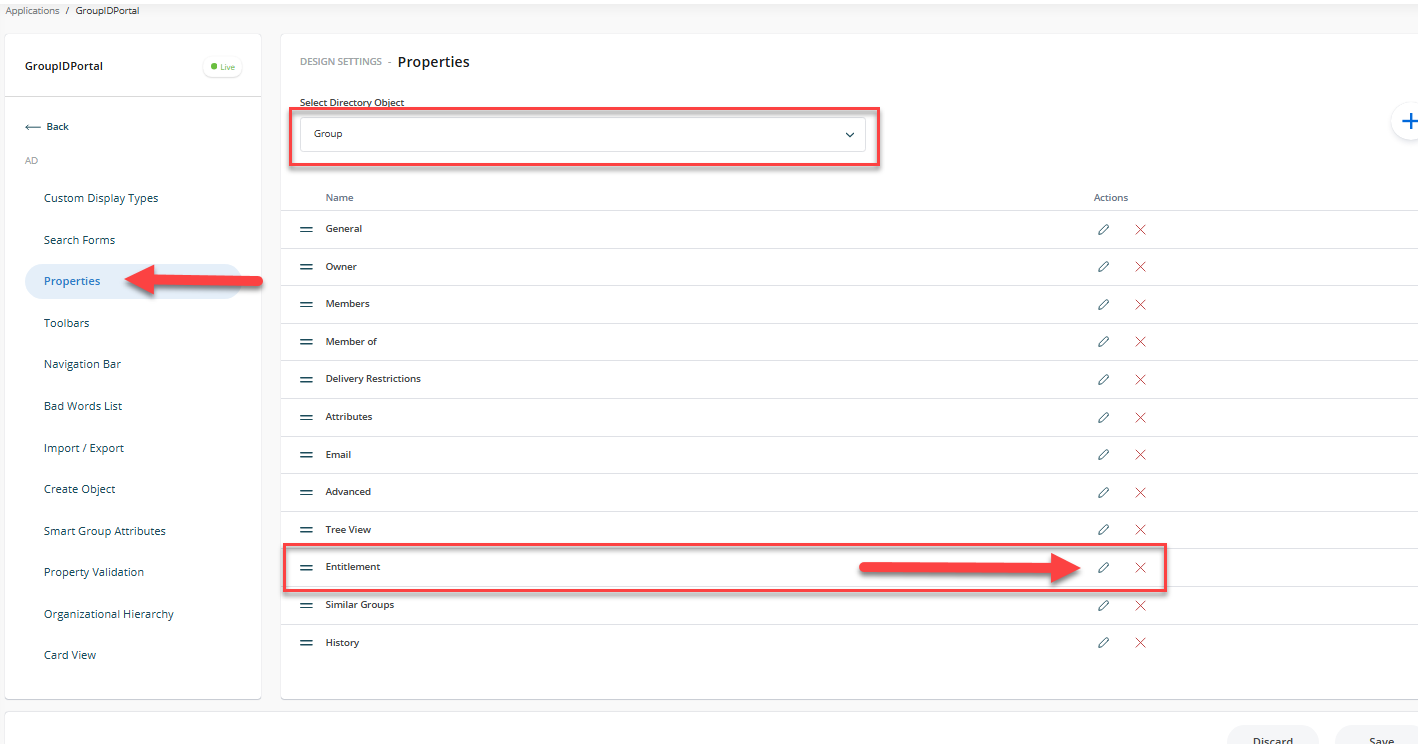Click the Save button

1381,738
